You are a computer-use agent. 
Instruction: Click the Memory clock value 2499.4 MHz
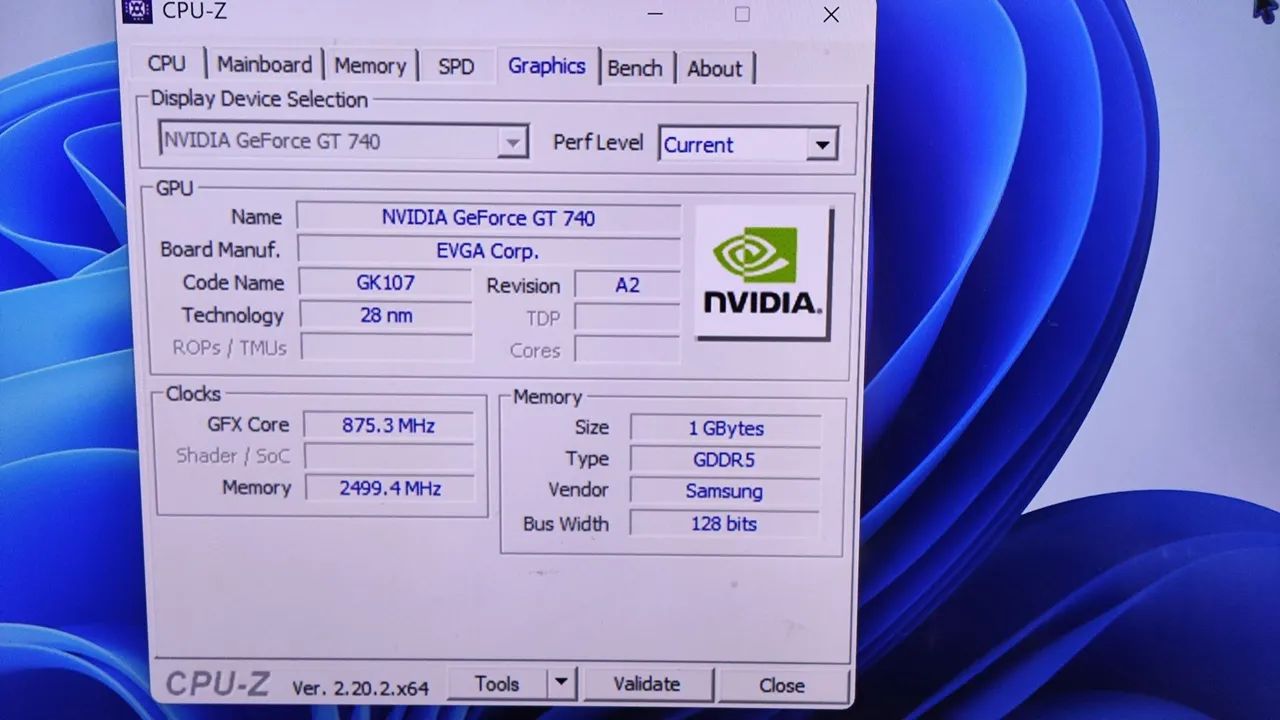click(389, 488)
